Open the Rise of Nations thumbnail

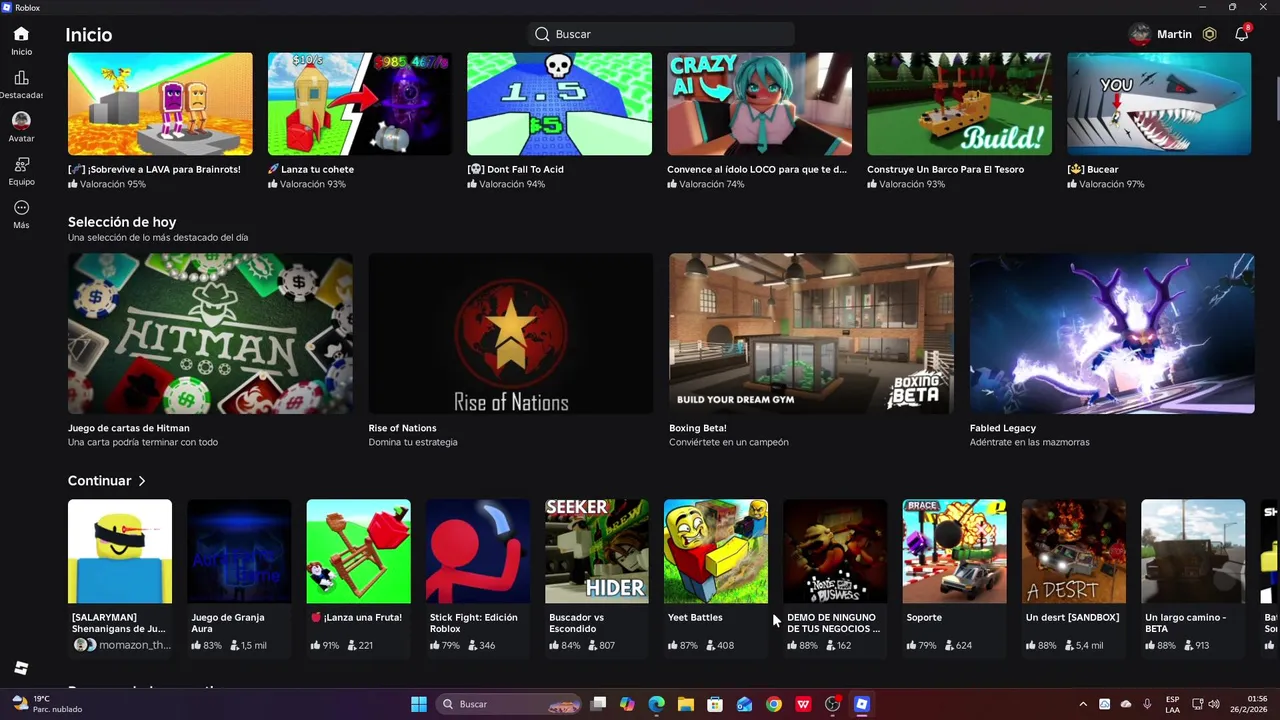pyautogui.click(x=511, y=333)
